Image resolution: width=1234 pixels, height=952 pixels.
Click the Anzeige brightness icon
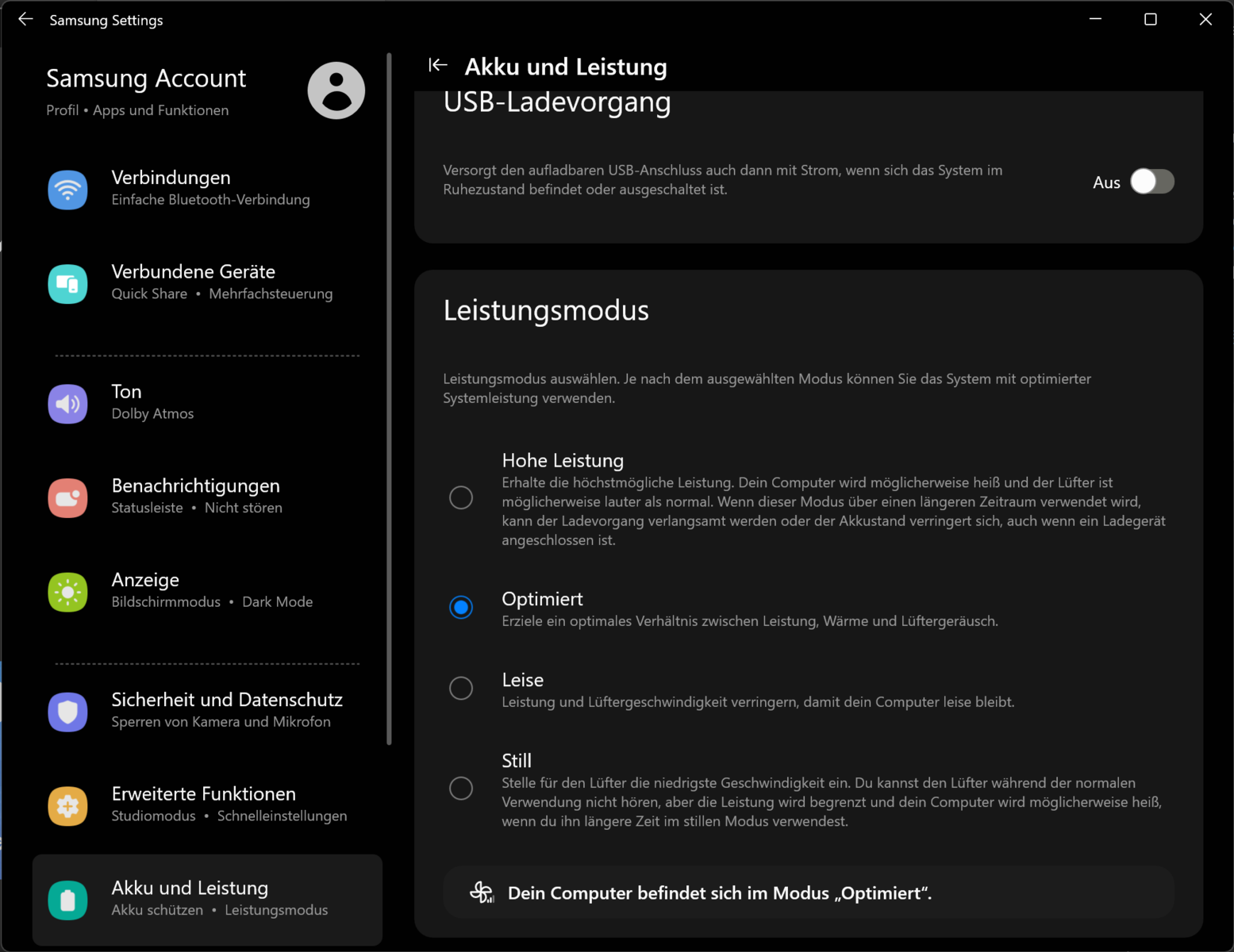click(x=68, y=593)
